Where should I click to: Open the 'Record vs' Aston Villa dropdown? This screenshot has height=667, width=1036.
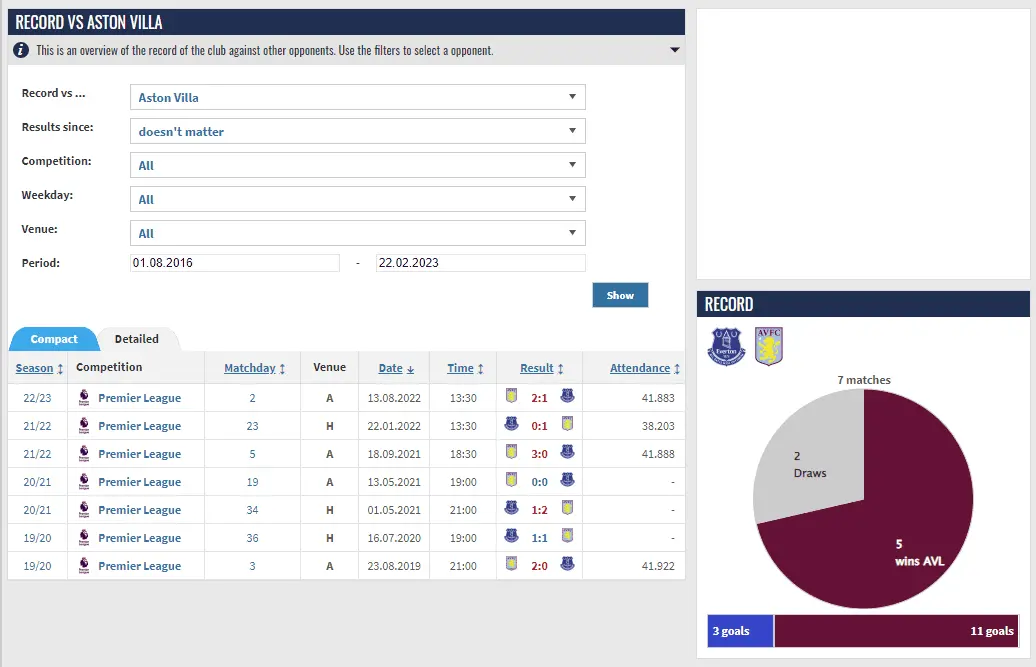point(357,97)
